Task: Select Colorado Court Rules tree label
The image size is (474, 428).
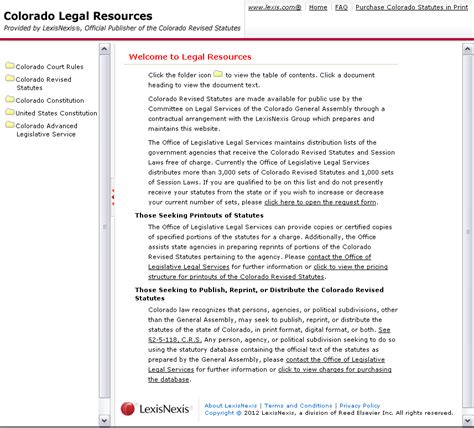Action: pyautogui.click(x=49, y=67)
